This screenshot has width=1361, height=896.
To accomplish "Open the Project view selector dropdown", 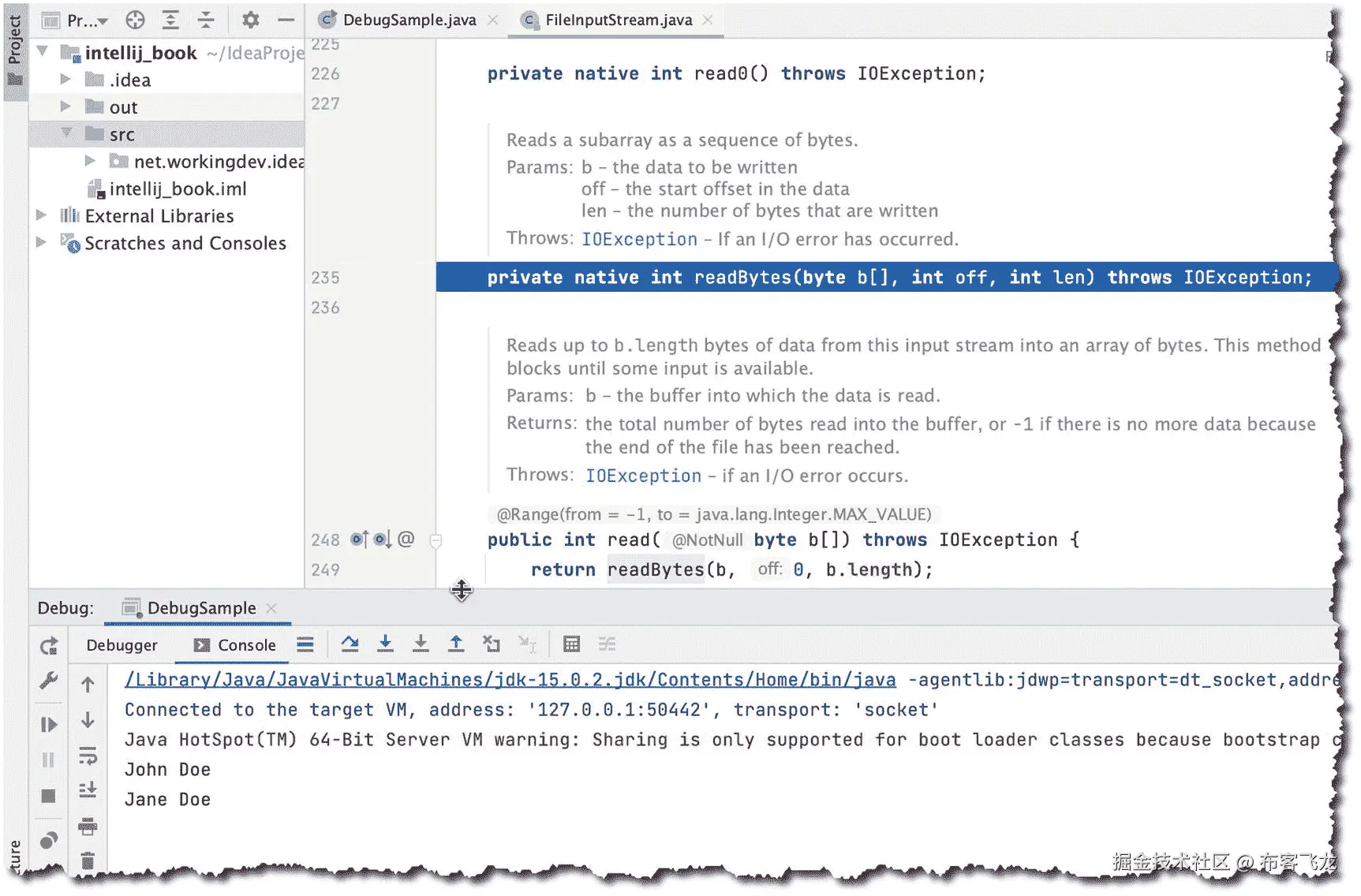I will (75, 20).
